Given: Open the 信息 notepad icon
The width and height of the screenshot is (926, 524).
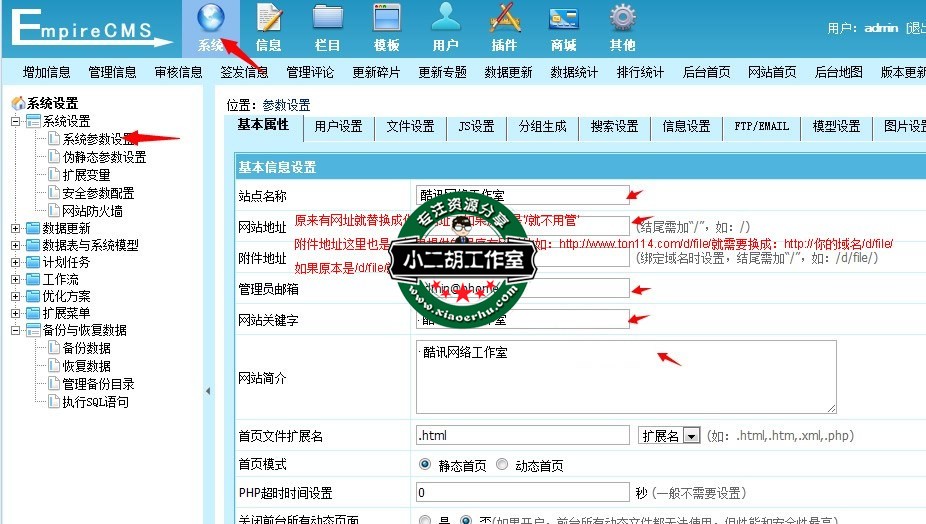Looking at the screenshot, I should [269, 20].
